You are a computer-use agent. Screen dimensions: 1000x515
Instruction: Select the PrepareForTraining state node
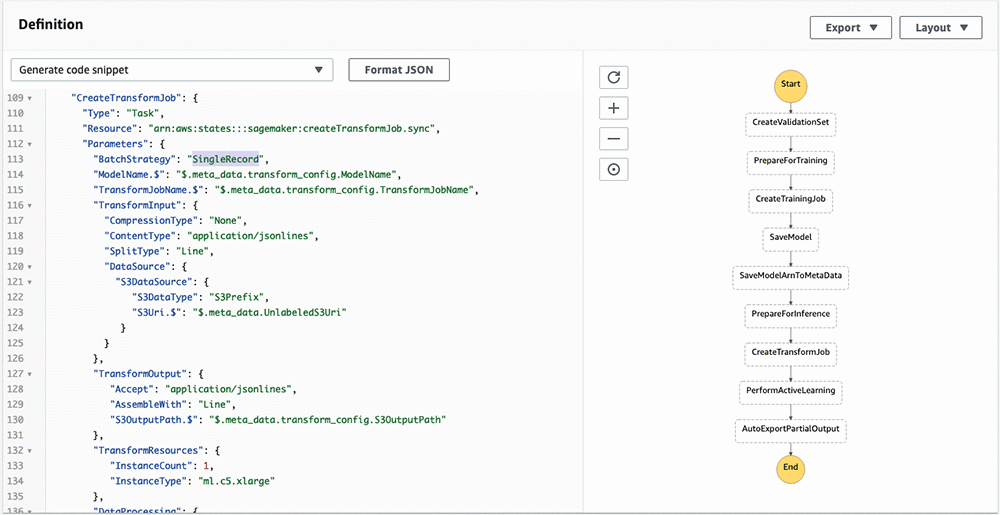tap(790, 161)
